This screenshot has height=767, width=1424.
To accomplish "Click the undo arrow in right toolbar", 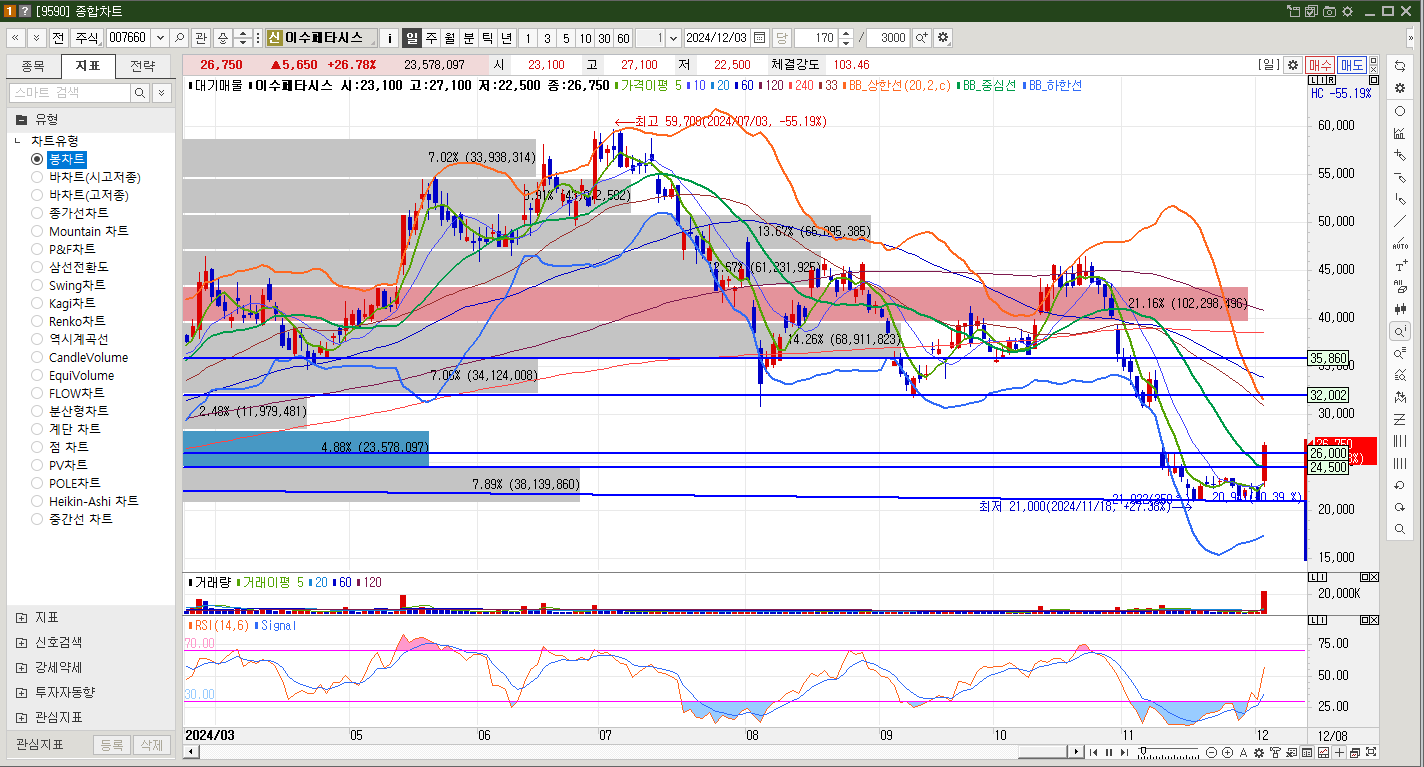I will pos(1400,485).
